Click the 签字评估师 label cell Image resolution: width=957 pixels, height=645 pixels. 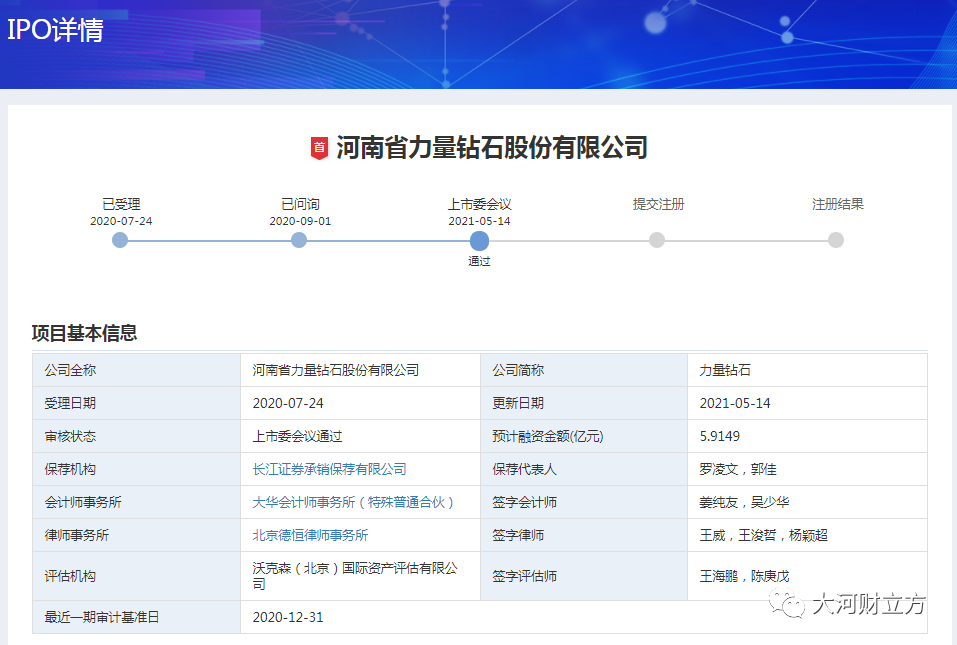(x=584, y=576)
